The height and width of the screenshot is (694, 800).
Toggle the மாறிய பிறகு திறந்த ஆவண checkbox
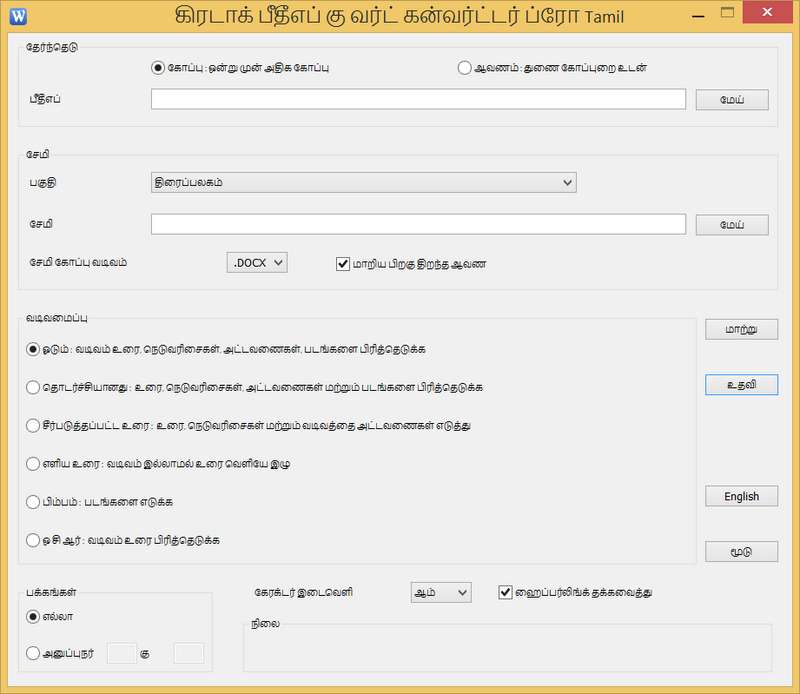343,263
